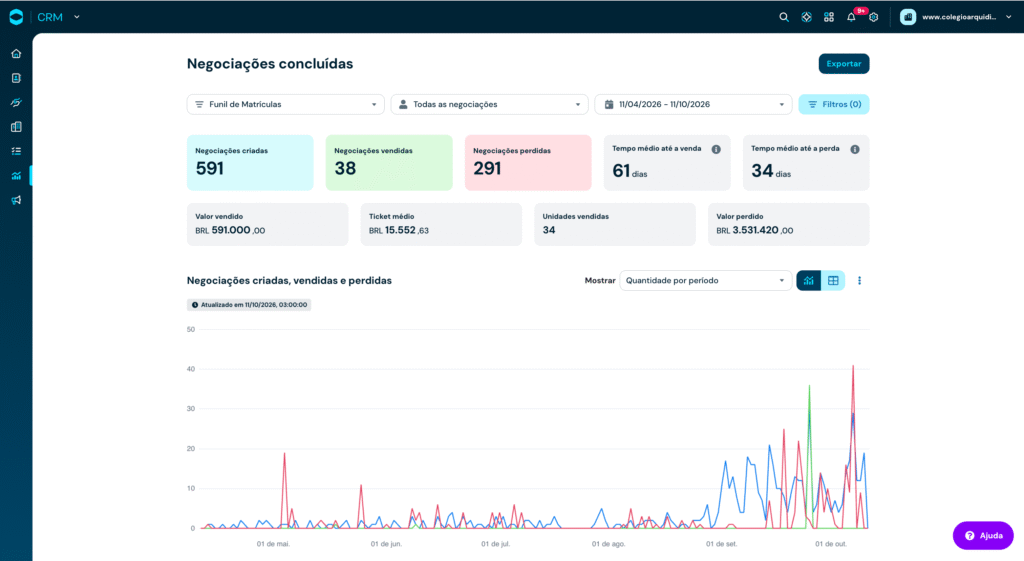Open the CRM module switcher chevron
Viewport: 1024px width, 561px height.
tap(77, 17)
